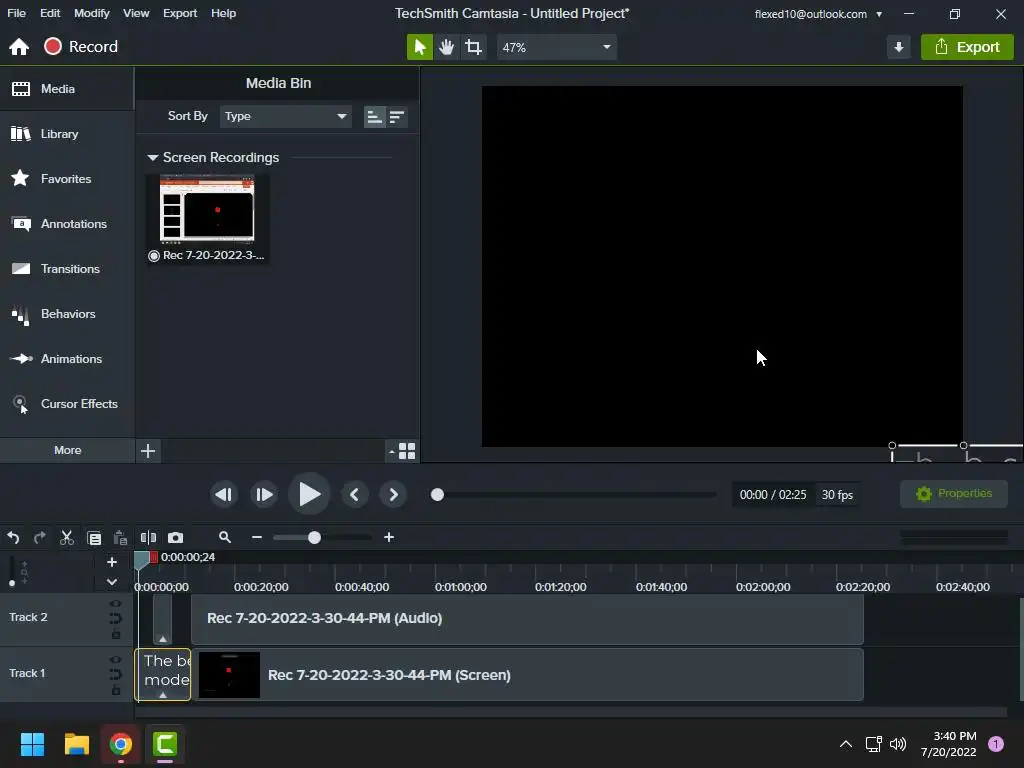1024x768 pixels.
Task: Go to the Home screen icon
Action: [19, 47]
